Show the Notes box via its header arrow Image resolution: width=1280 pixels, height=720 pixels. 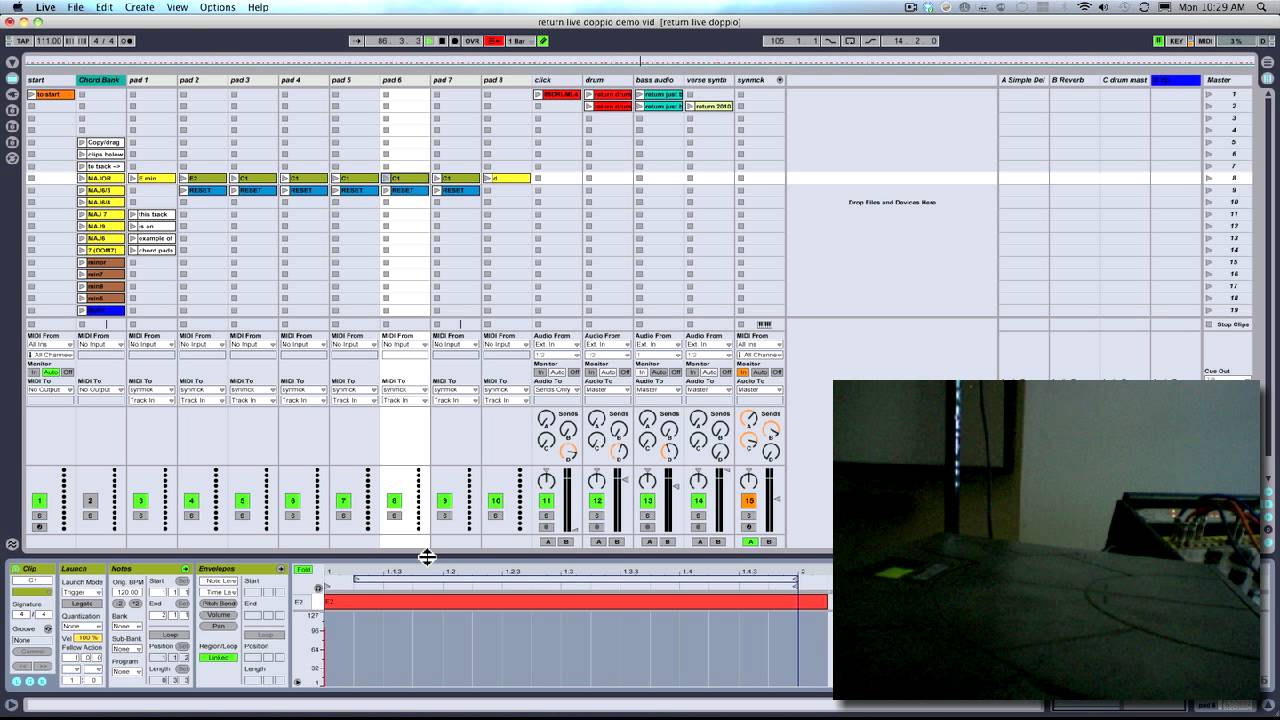coord(185,569)
